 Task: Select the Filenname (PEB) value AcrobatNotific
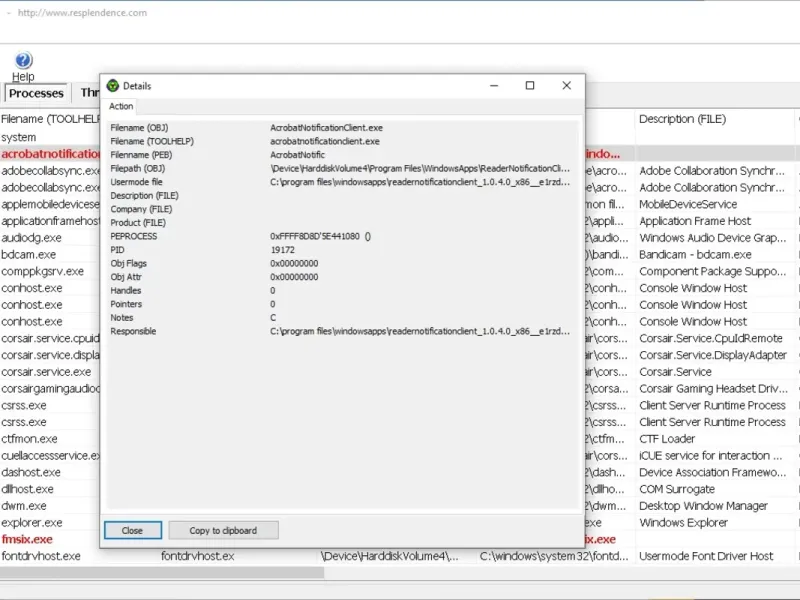click(297, 155)
